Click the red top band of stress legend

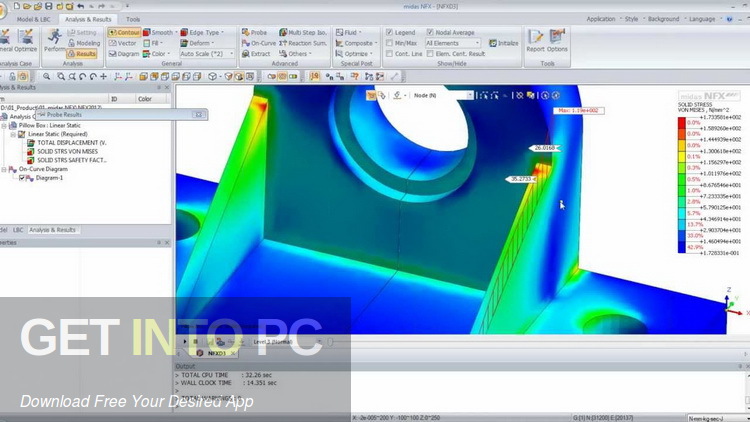pyautogui.click(x=682, y=122)
